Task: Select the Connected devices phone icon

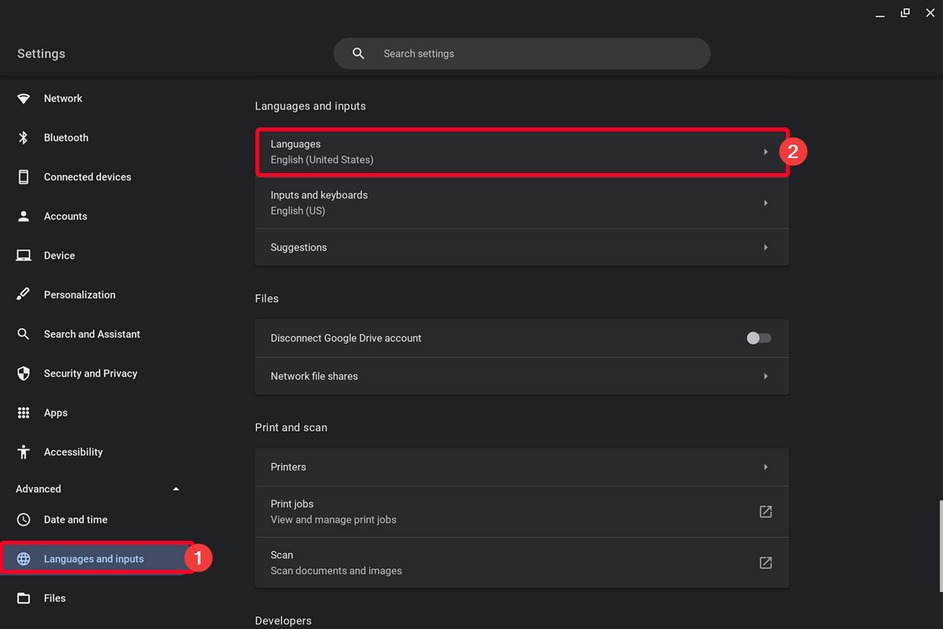Action: (x=23, y=177)
